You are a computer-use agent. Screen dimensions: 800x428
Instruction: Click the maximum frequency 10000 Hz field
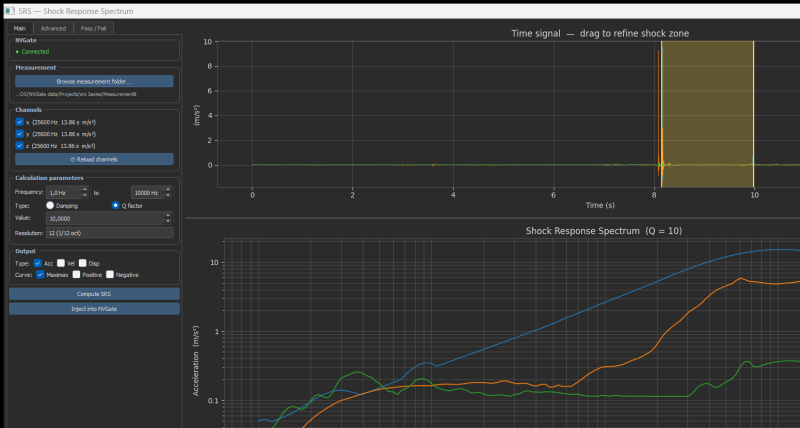click(147, 192)
